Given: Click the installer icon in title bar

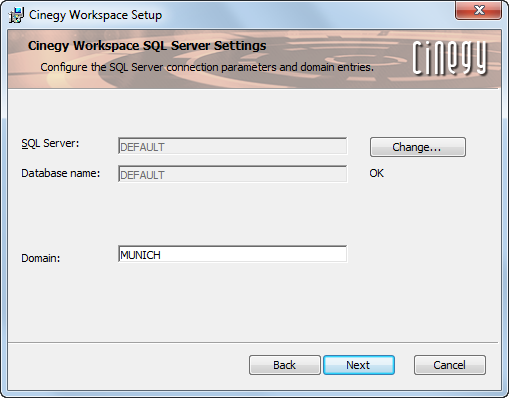Looking at the screenshot, I should pos(17,15).
